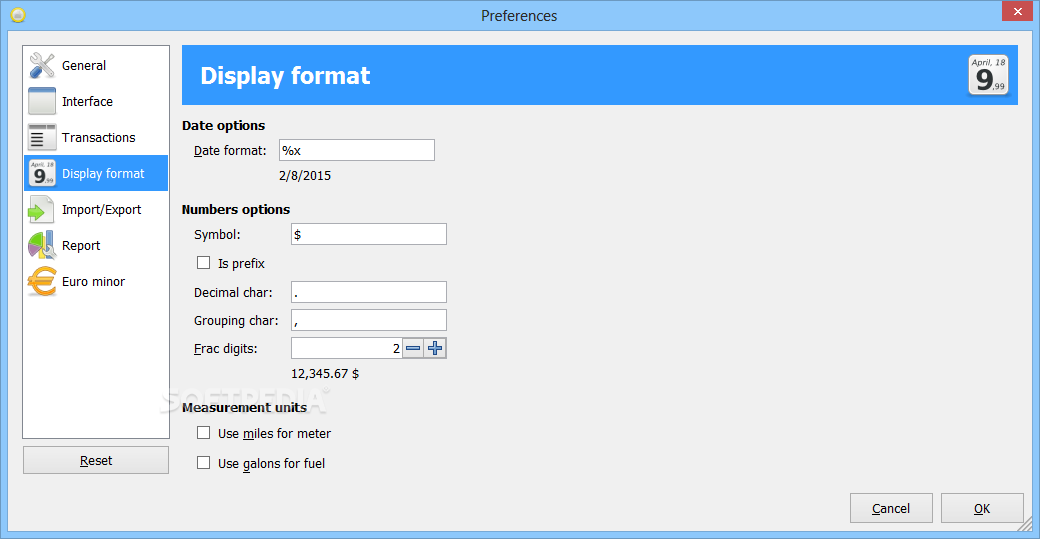Open the Interface preferences page

pyautogui.click(x=96, y=101)
